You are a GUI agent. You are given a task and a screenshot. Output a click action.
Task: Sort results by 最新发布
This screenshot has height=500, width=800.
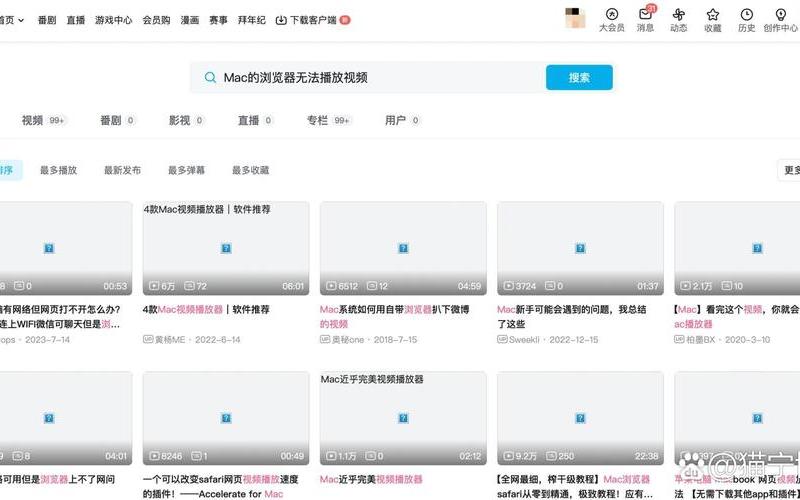coord(122,170)
